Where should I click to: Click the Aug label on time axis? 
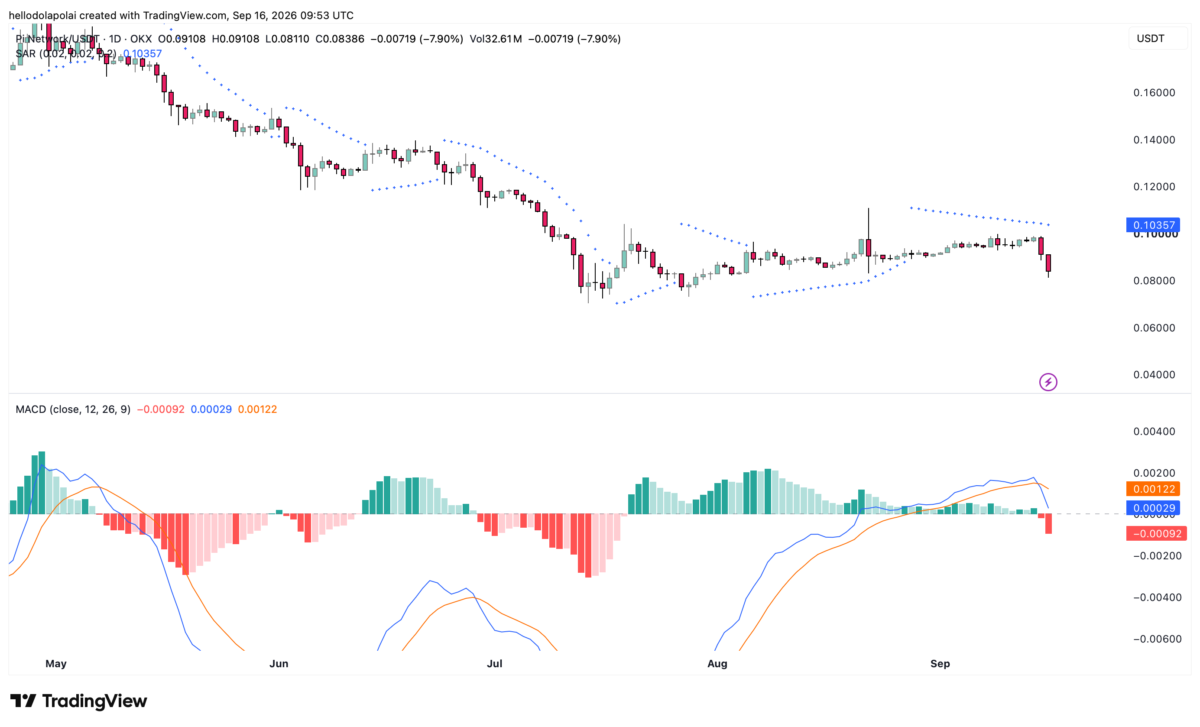pyautogui.click(x=717, y=664)
